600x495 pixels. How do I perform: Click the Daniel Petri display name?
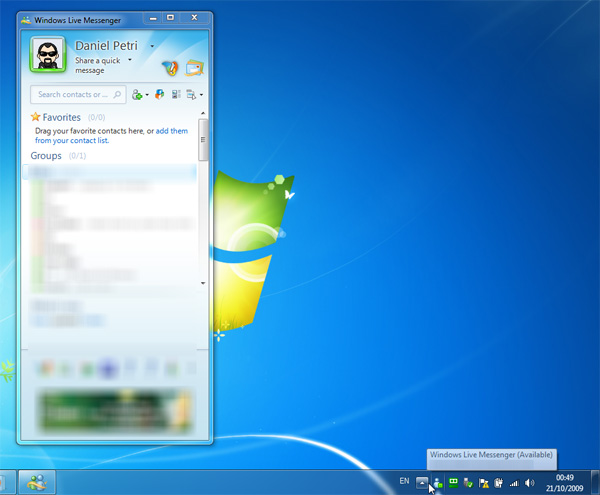(106, 46)
